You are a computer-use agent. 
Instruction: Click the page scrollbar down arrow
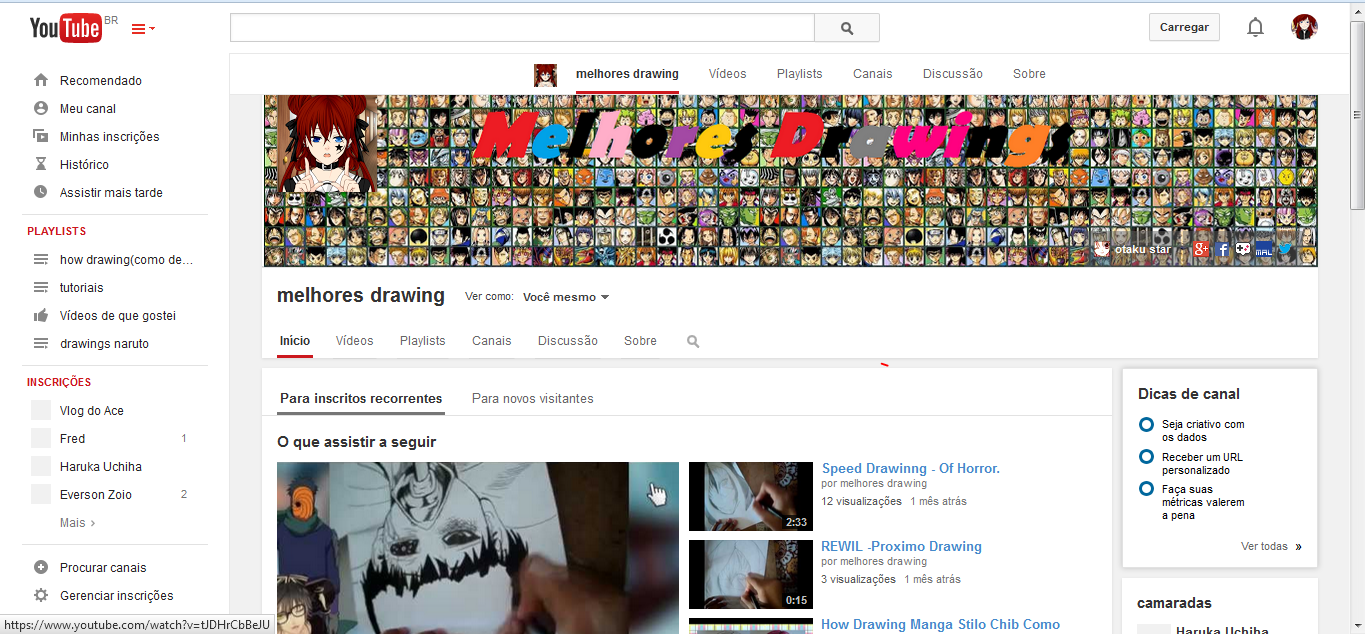click(x=1357, y=625)
